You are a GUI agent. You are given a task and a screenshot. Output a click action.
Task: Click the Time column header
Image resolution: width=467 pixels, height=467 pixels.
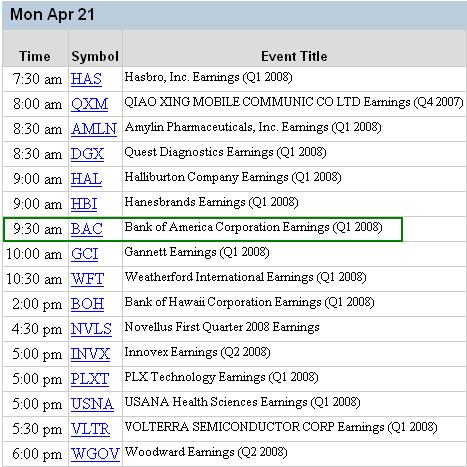coord(35,56)
